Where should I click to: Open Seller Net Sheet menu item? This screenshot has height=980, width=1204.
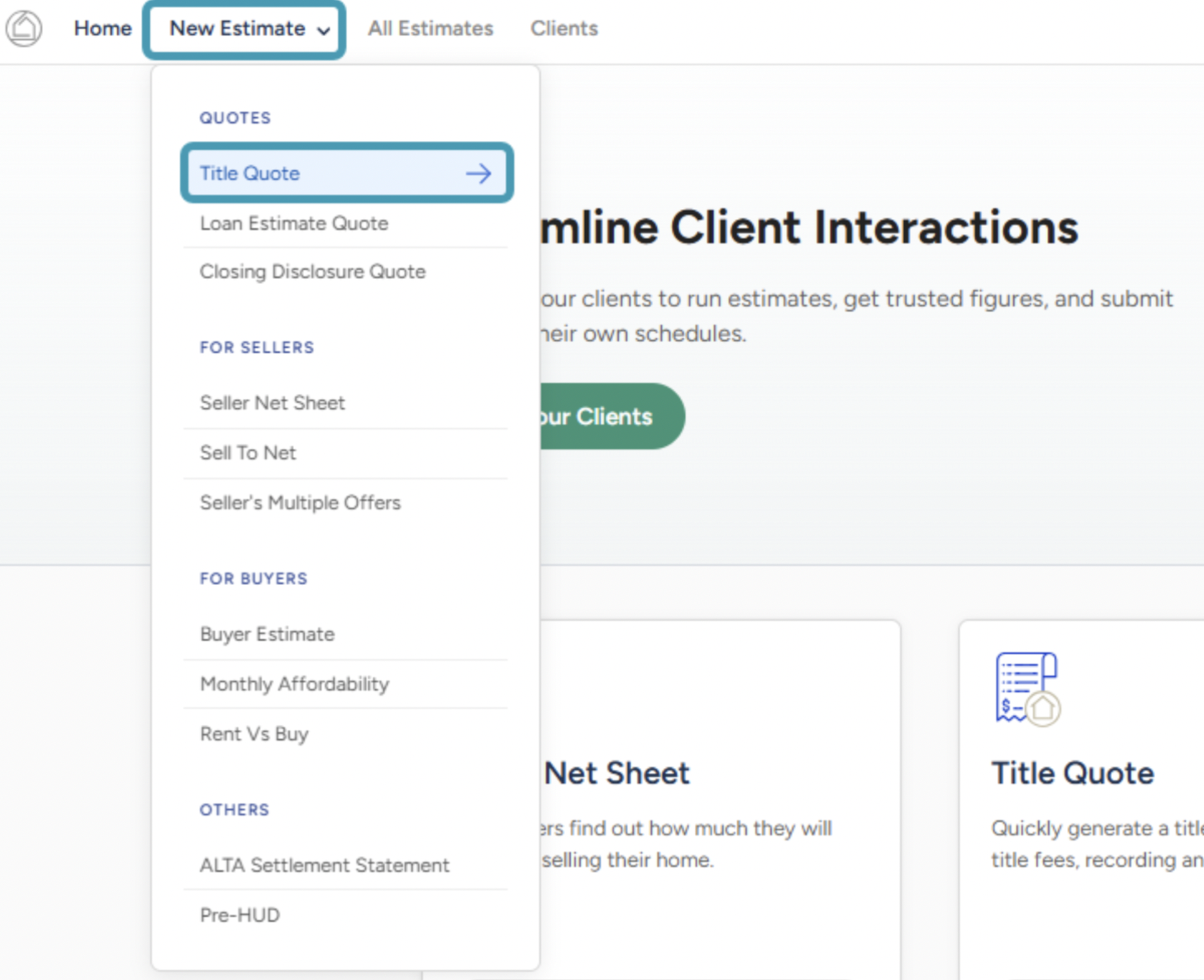(x=272, y=403)
